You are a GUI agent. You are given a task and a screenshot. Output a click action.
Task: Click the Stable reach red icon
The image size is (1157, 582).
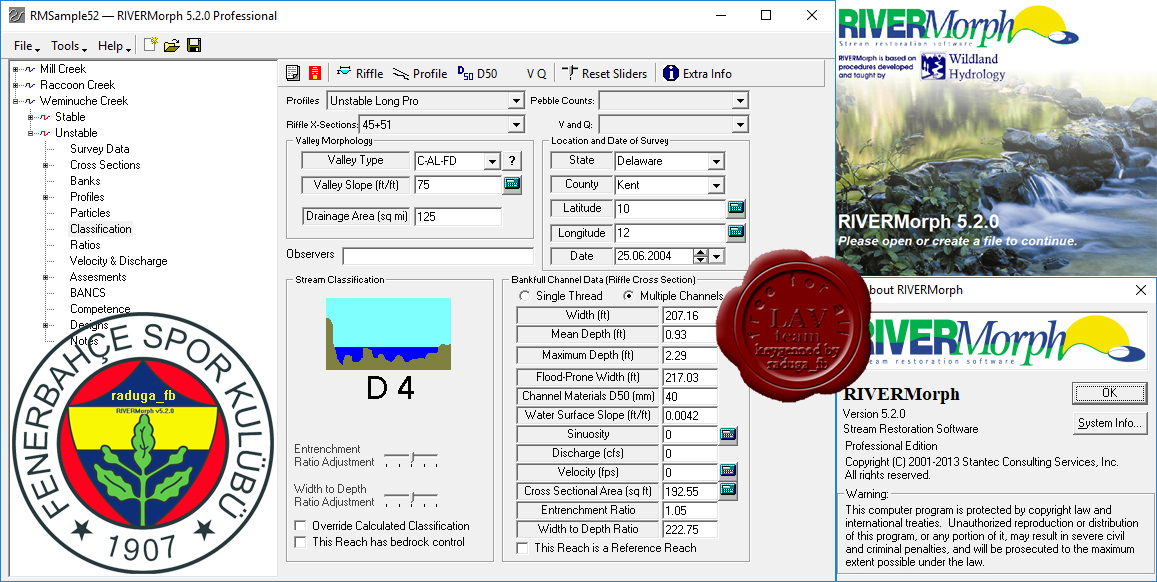[x=44, y=117]
